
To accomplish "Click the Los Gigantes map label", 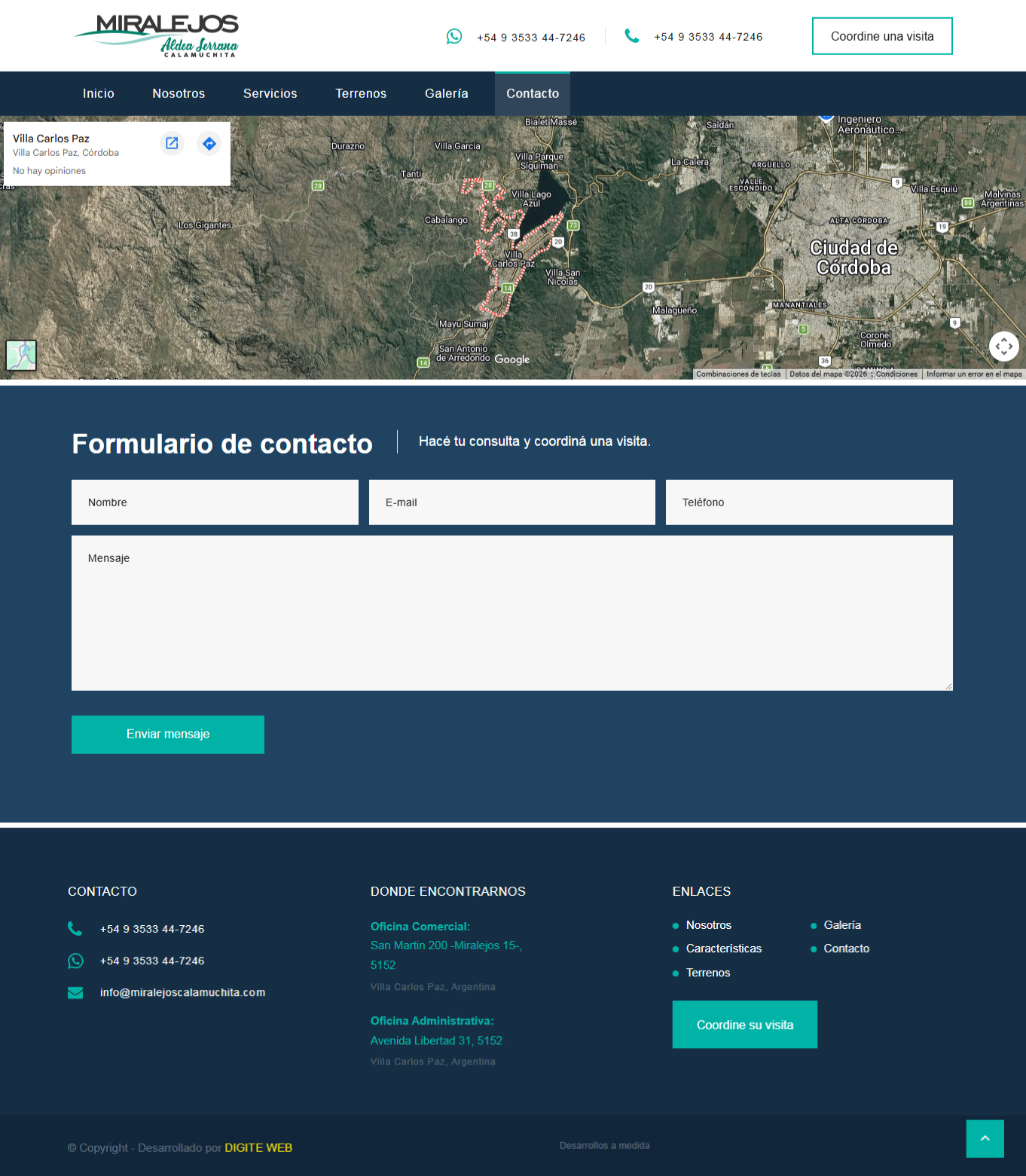I will click(204, 225).
